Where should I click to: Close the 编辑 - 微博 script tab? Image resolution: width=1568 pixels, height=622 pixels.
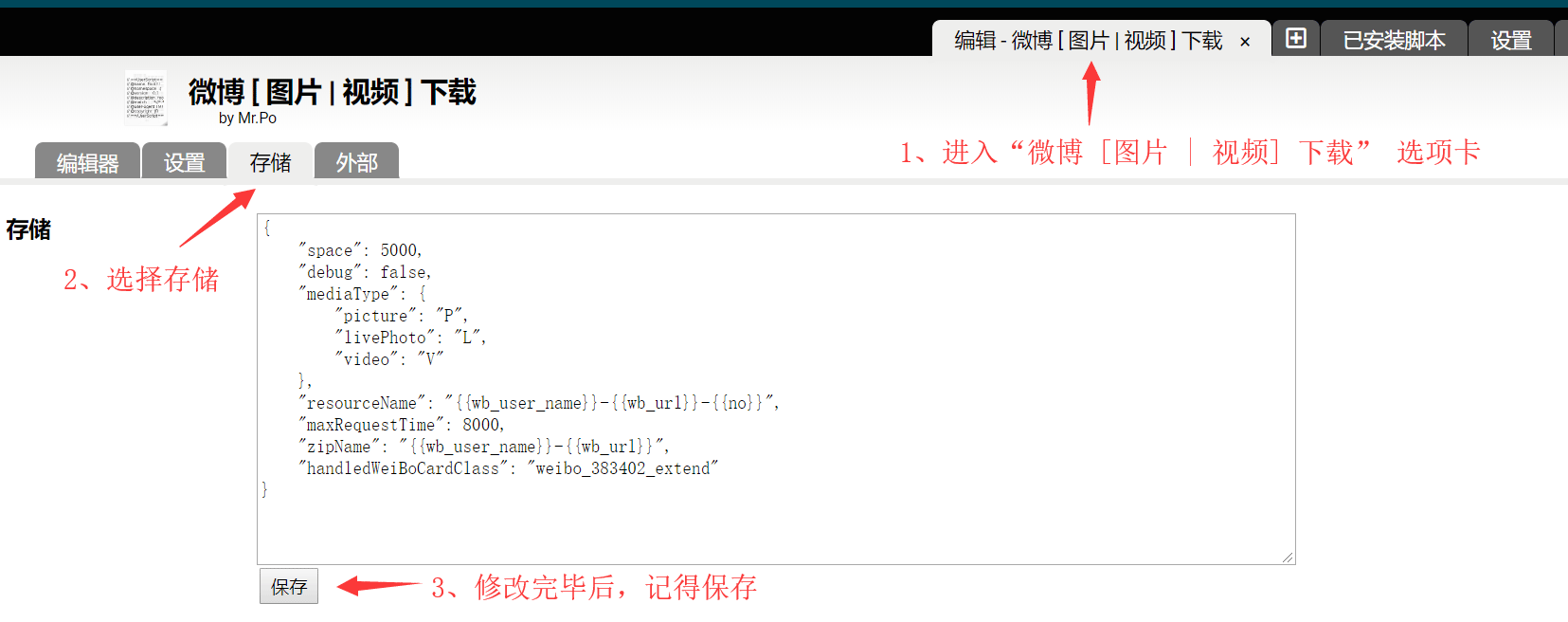click(x=1245, y=42)
